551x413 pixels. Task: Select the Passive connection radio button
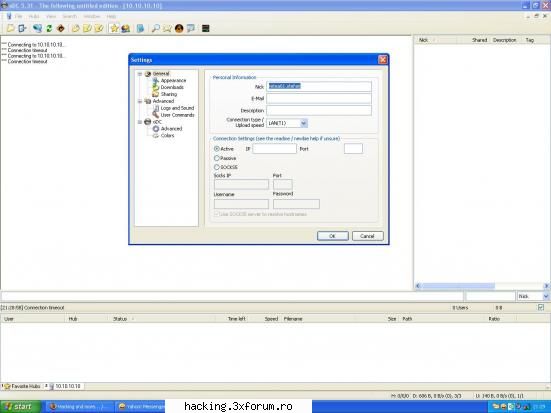click(x=217, y=158)
